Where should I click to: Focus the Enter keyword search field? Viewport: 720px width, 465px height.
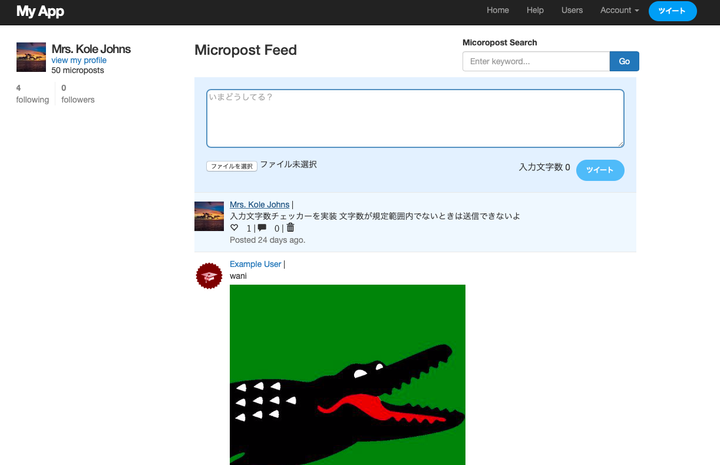click(x=536, y=61)
